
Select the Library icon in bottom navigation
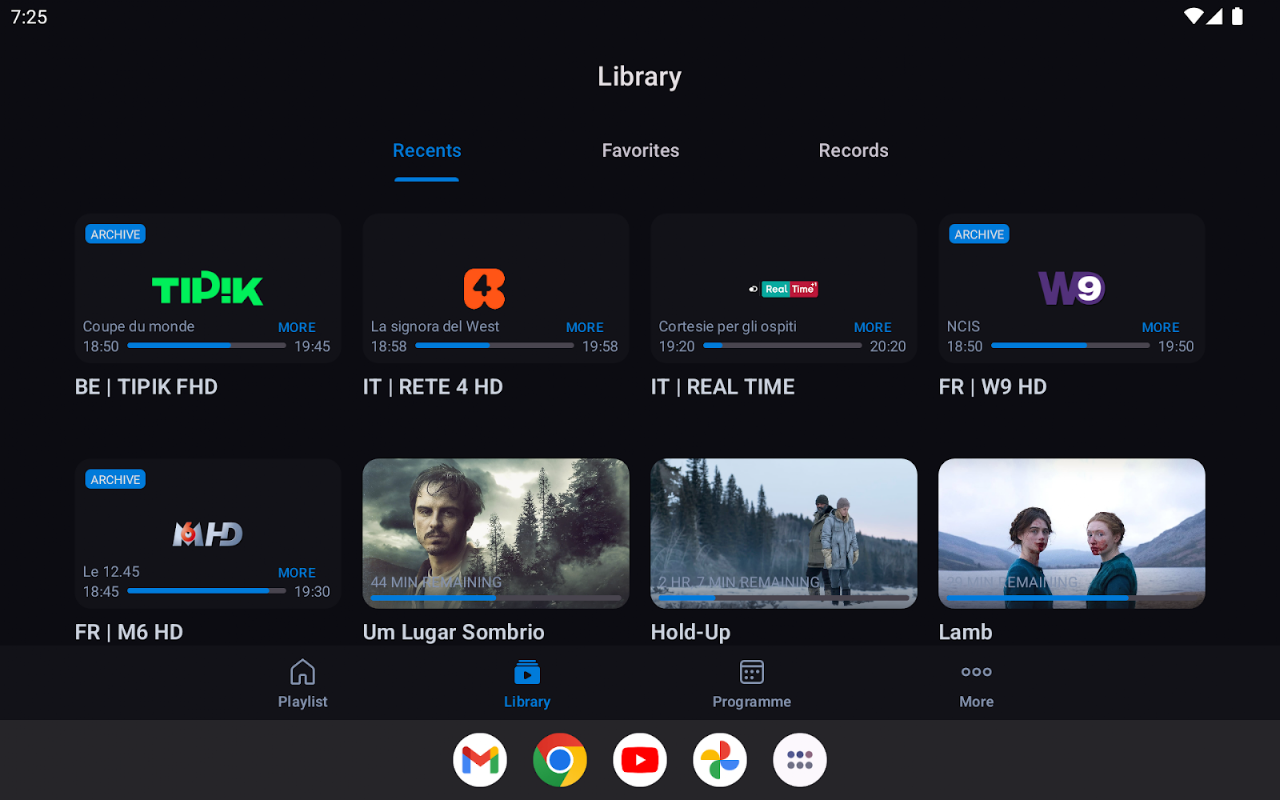(527, 672)
